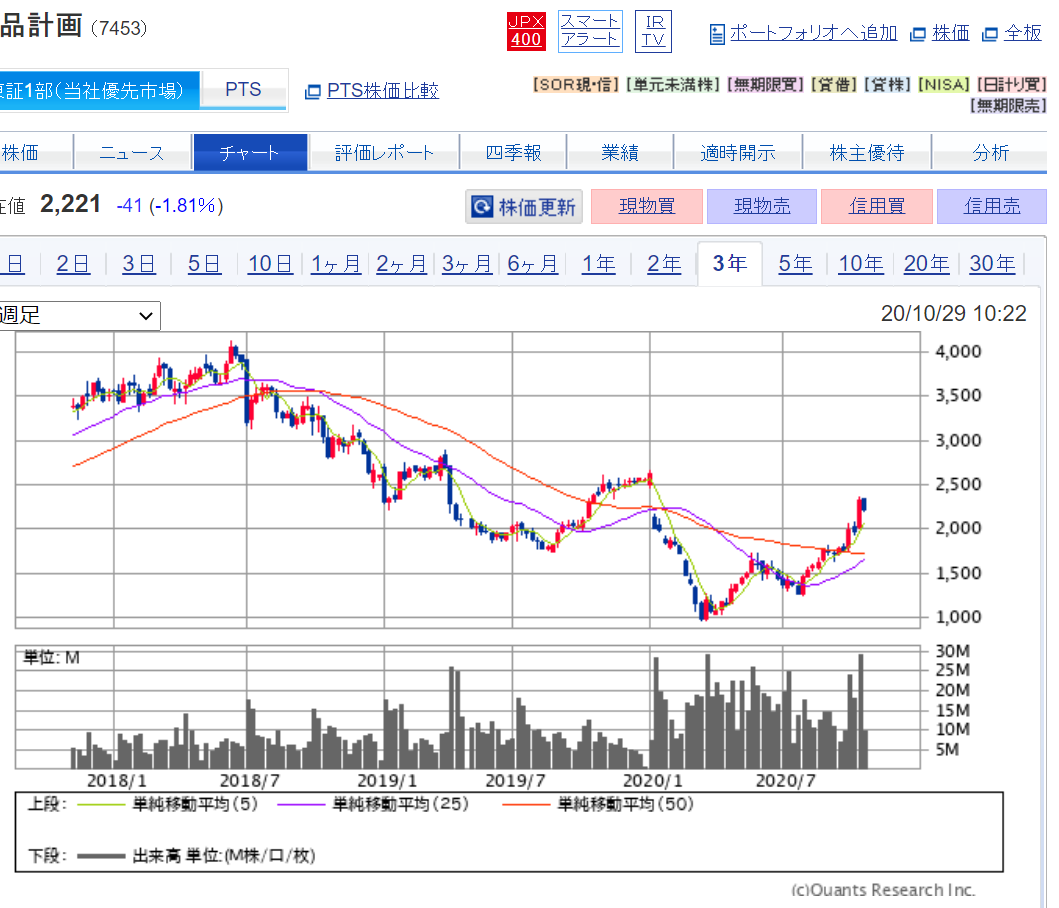Viewport: 1059px width, 908px height.
Task: Click the 株価更新 button
Action: (x=524, y=206)
